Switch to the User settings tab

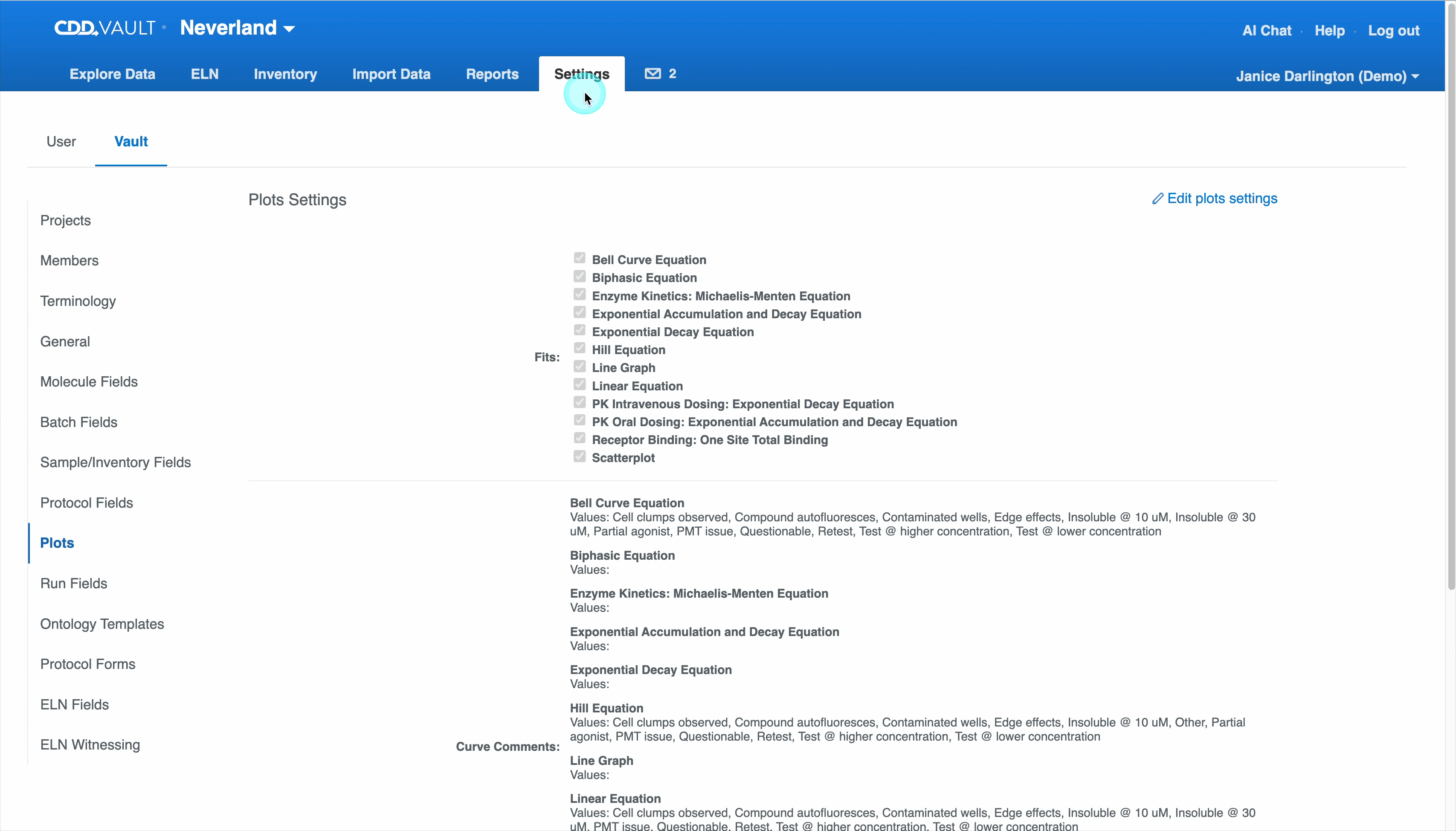click(61, 142)
